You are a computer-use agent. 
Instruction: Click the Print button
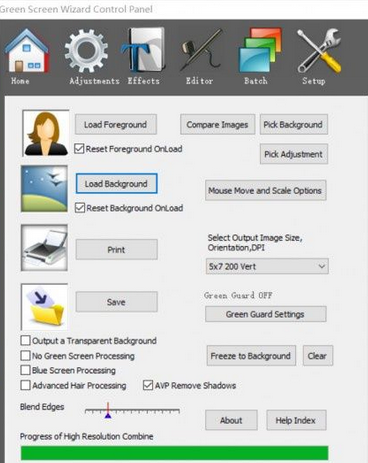point(116,249)
